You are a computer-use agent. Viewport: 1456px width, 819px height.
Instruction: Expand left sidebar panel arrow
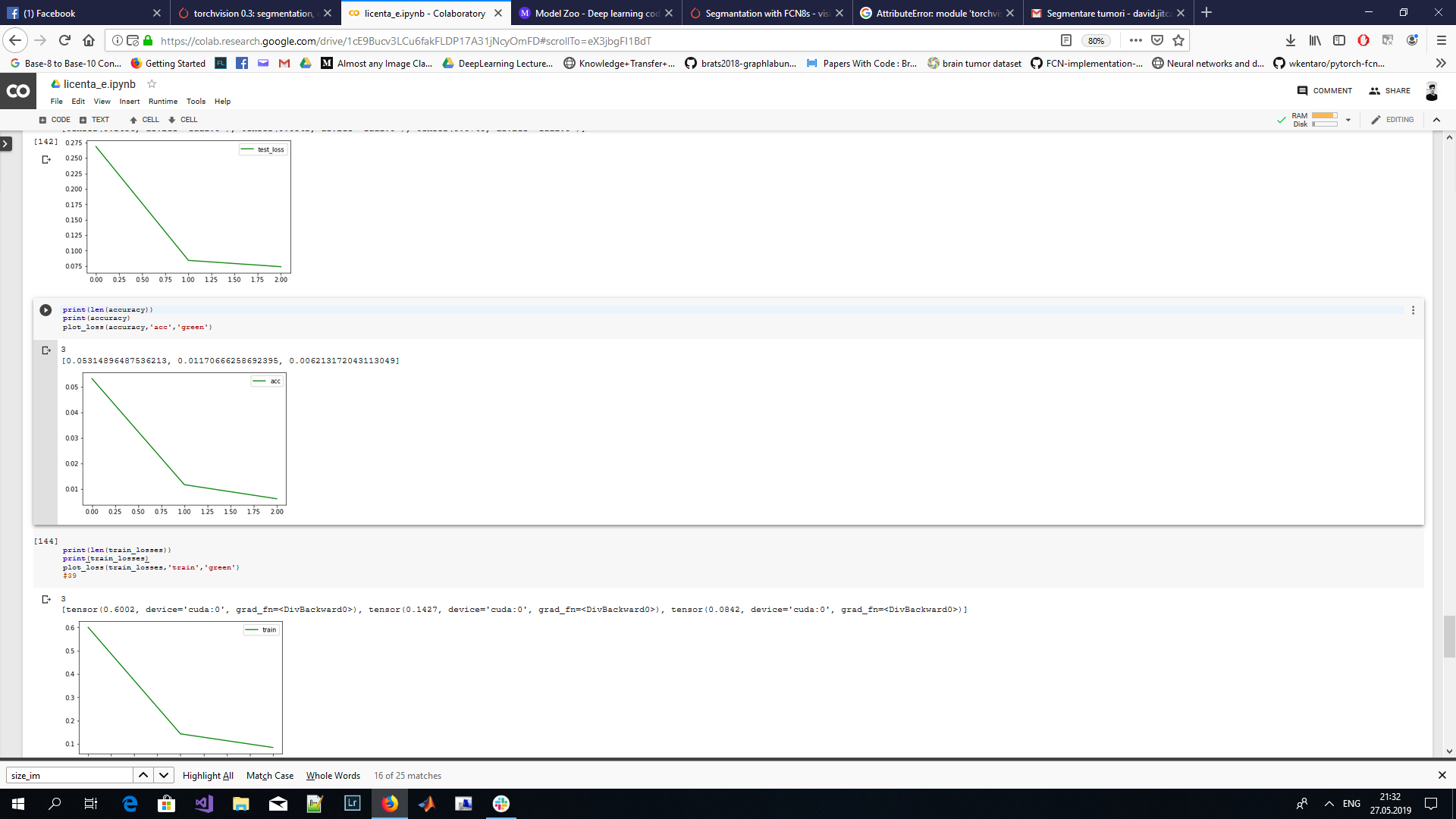6,143
